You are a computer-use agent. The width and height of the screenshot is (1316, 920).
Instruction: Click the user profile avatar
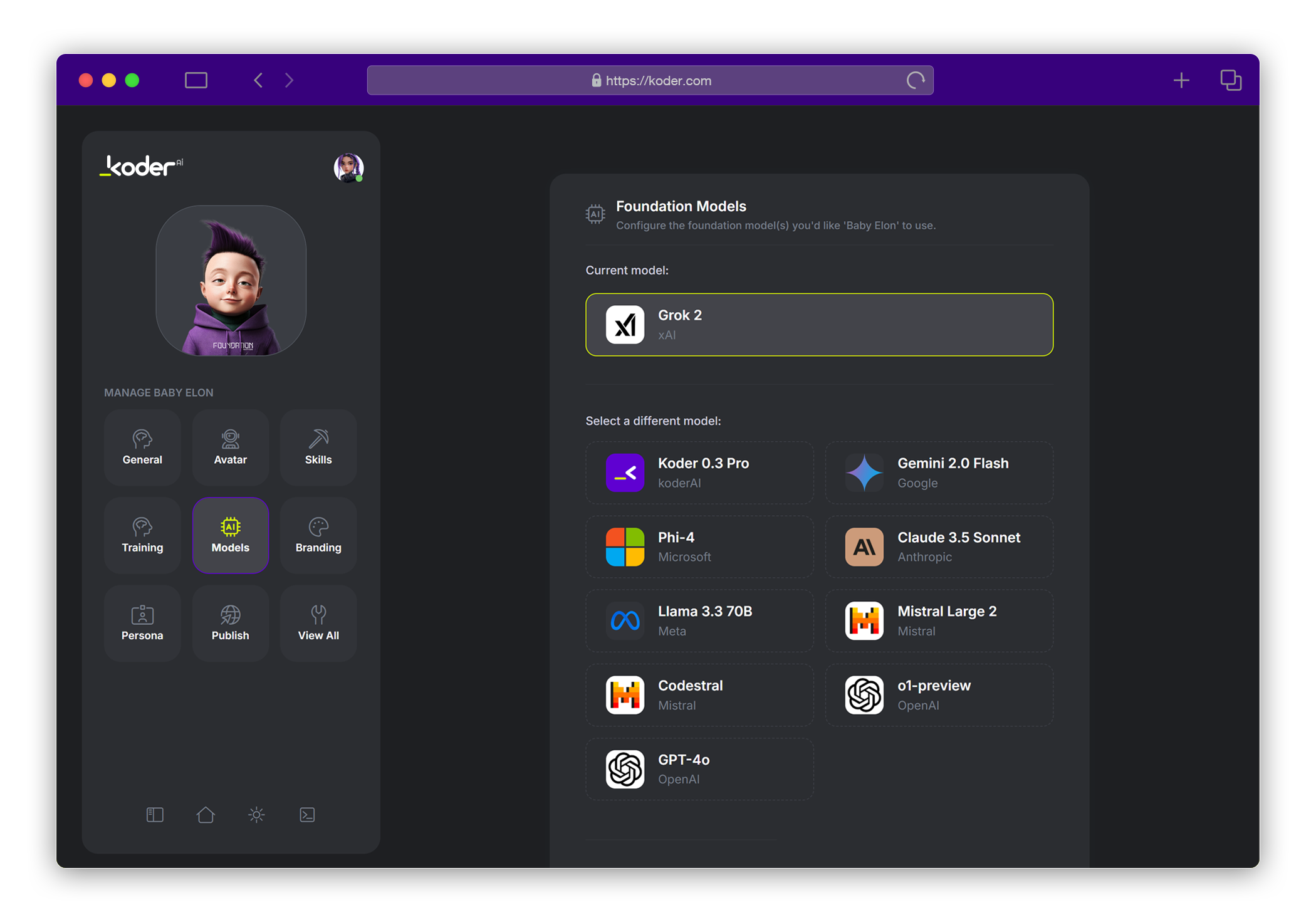click(x=348, y=167)
